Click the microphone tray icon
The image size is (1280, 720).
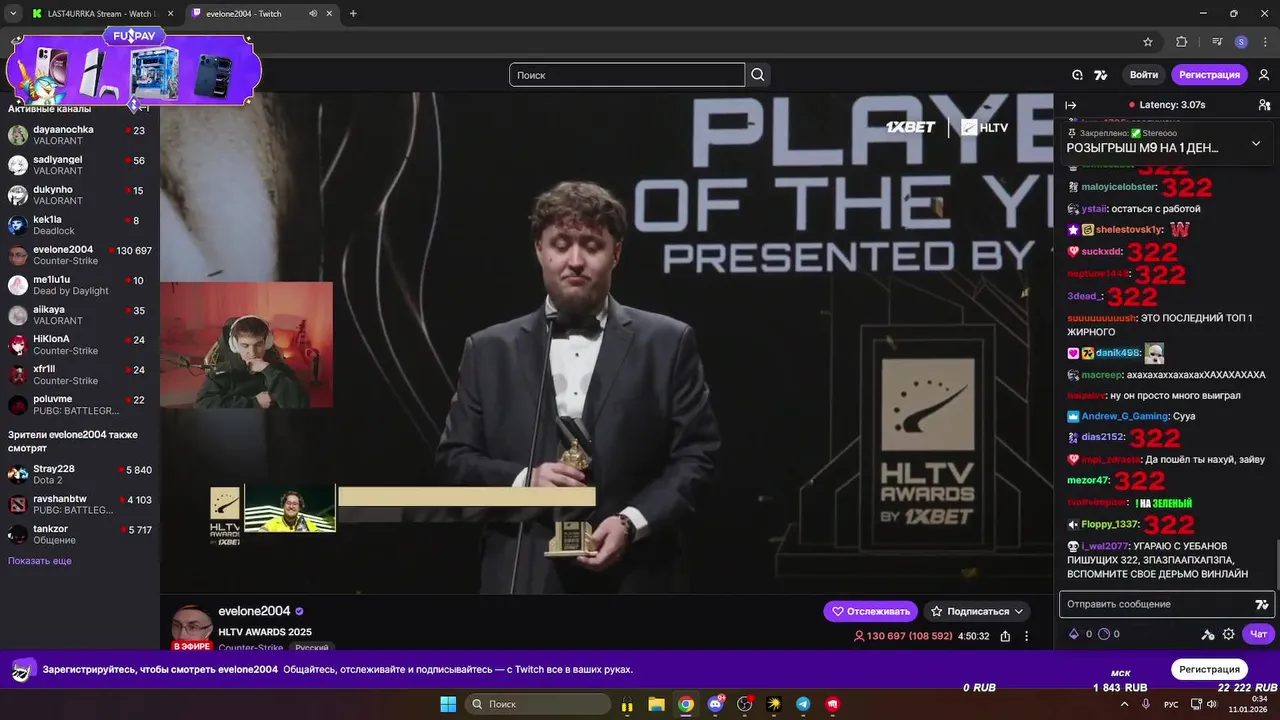click(x=1145, y=704)
